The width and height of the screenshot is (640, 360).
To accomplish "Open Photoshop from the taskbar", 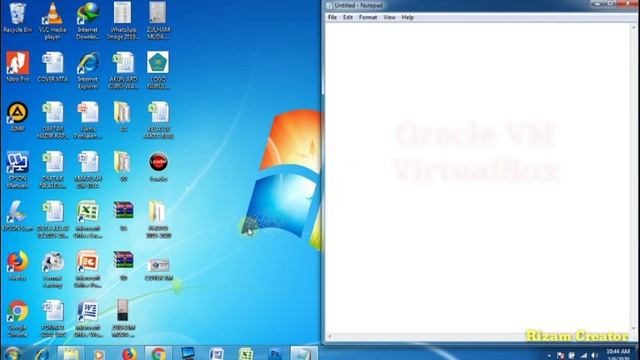I will tap(275, 354).
